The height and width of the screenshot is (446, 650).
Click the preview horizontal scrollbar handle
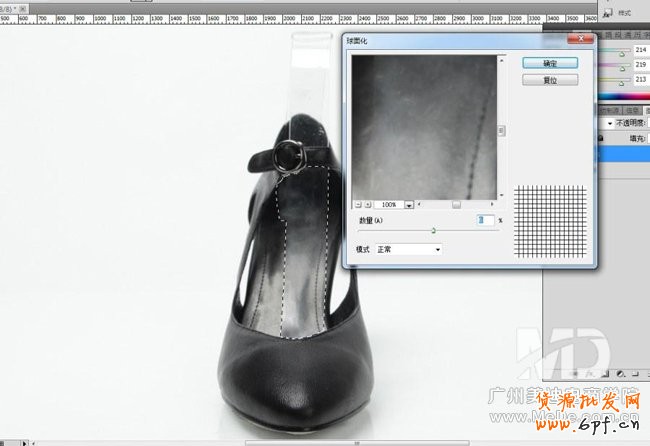(x=456, y=203)
